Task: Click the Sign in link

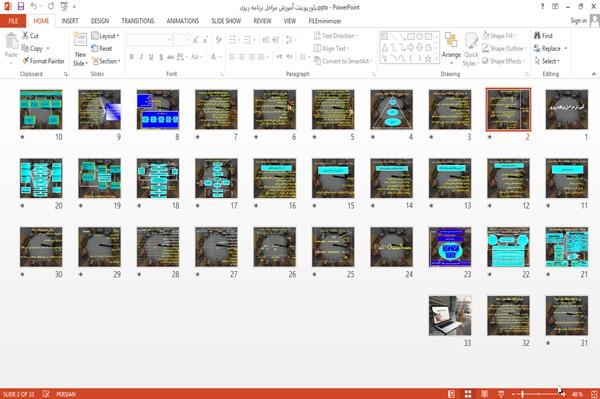Action: coord(578,21)
